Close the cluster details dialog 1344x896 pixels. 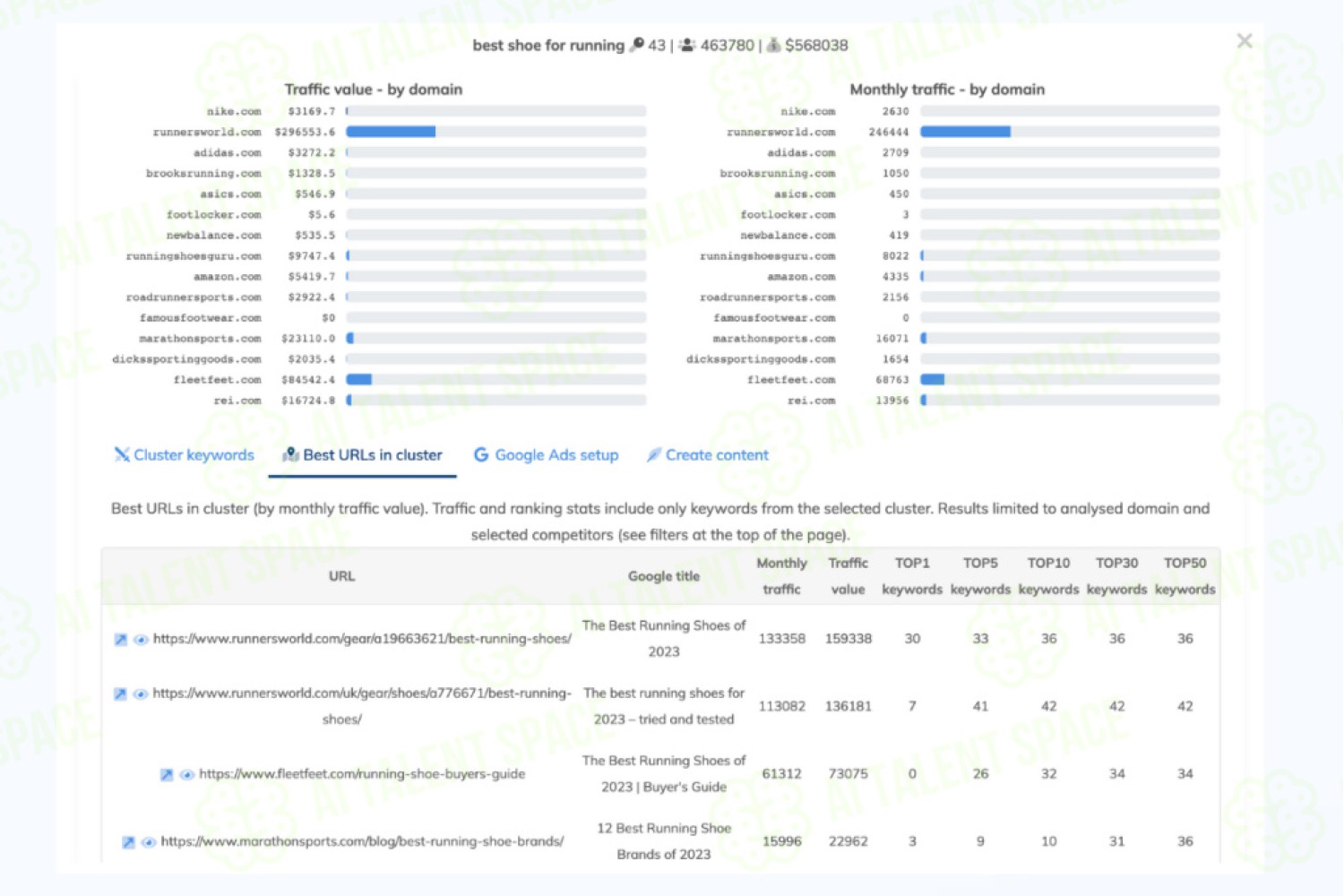[1245, 40]
